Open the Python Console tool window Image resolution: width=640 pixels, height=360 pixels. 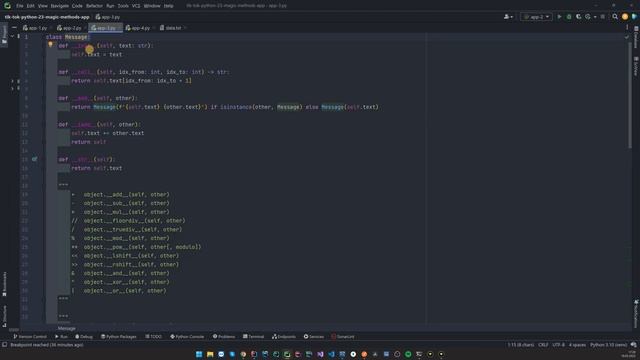click(187, 337)
